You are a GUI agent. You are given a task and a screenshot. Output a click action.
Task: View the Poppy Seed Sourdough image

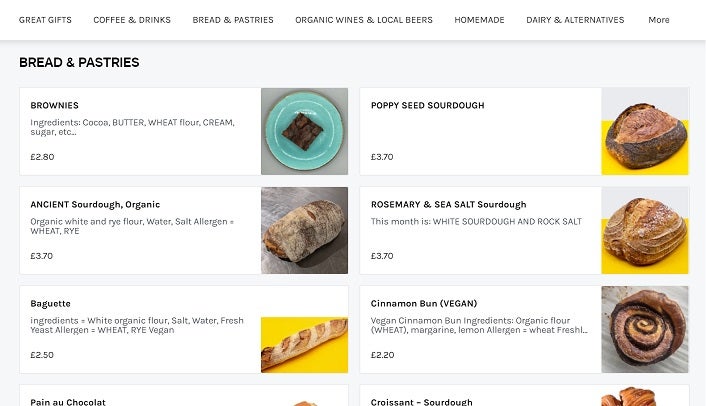click(644, 131)
